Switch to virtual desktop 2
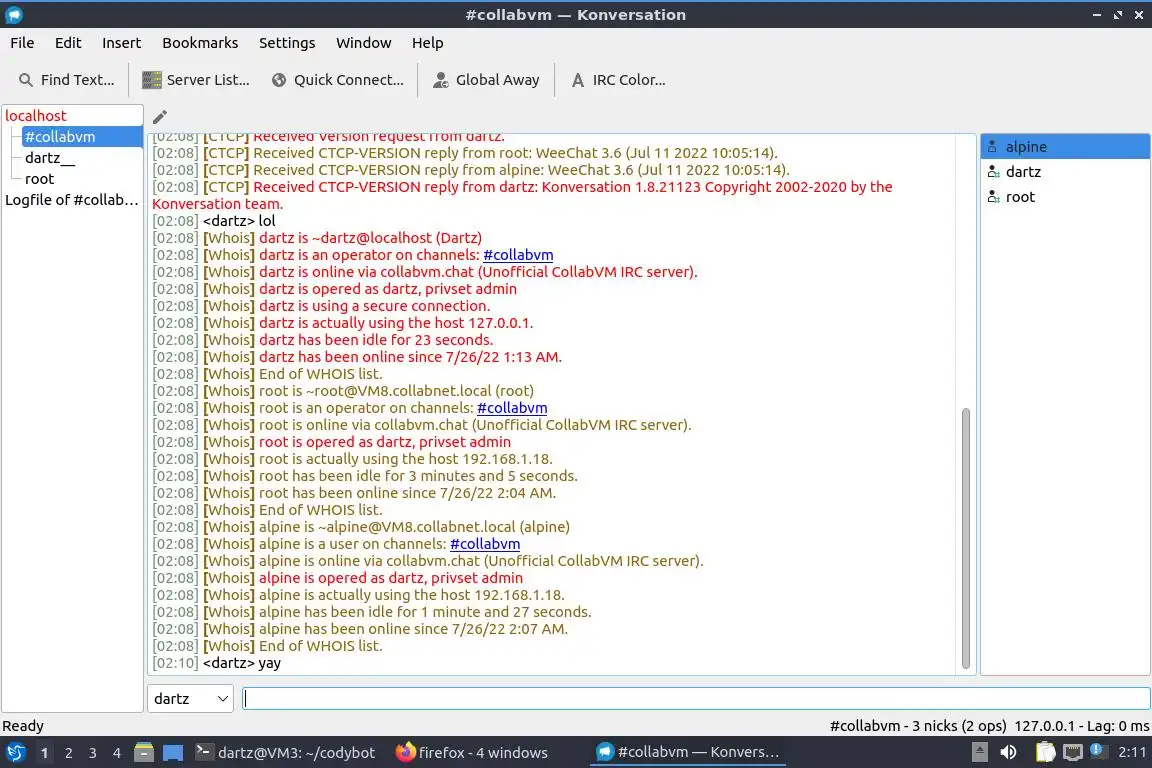1152x768 pixels. click(x=69, y=753)
